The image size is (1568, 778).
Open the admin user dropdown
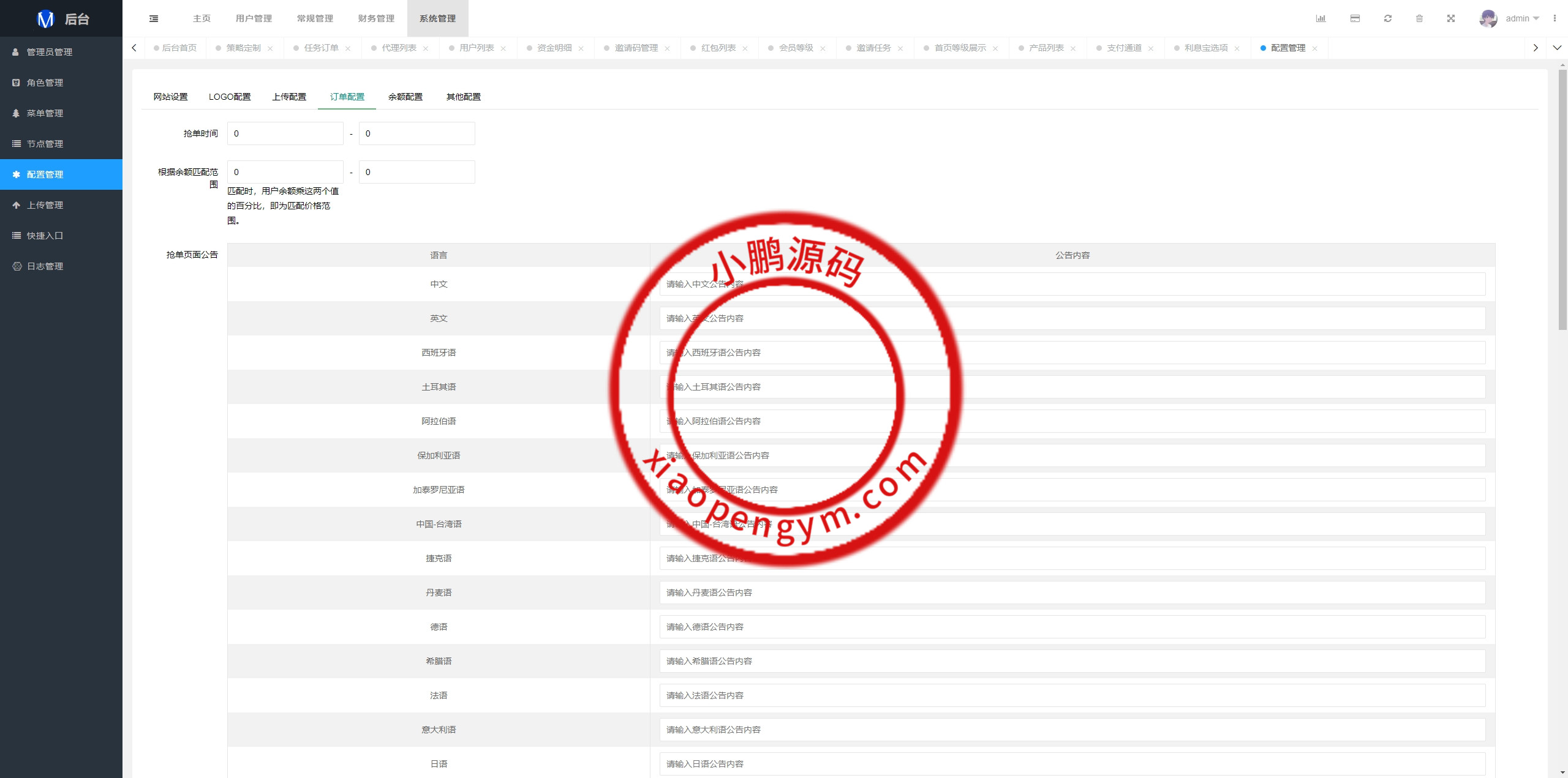pyautogui.click(x=1522, y=18)
